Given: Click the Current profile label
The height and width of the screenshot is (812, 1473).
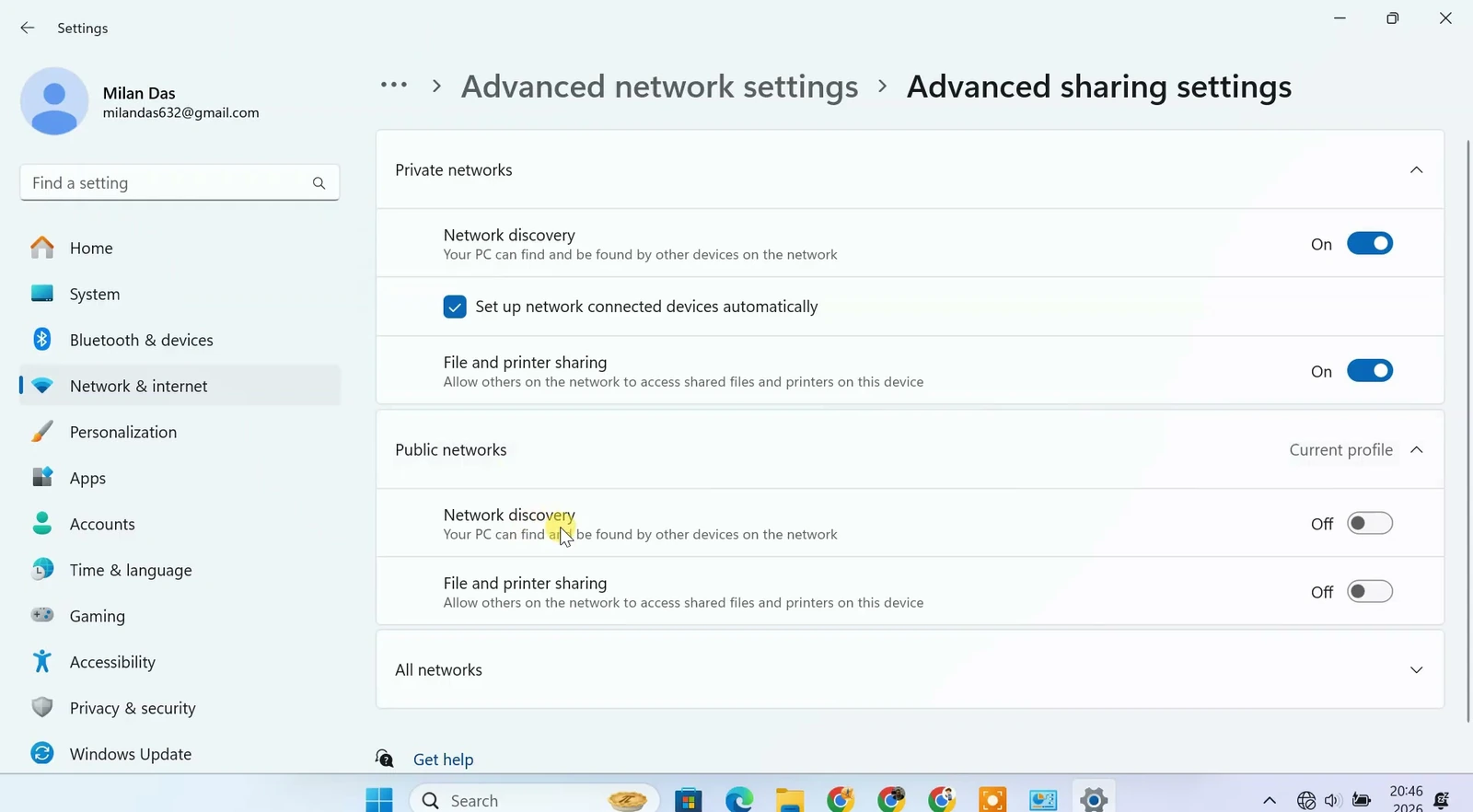Looking at the screenshot, I should [1340, 450].
